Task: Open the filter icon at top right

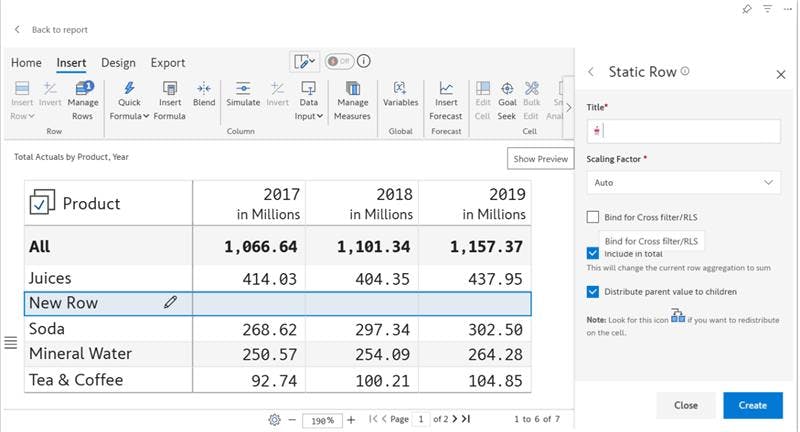Action: tap(767, 9)
